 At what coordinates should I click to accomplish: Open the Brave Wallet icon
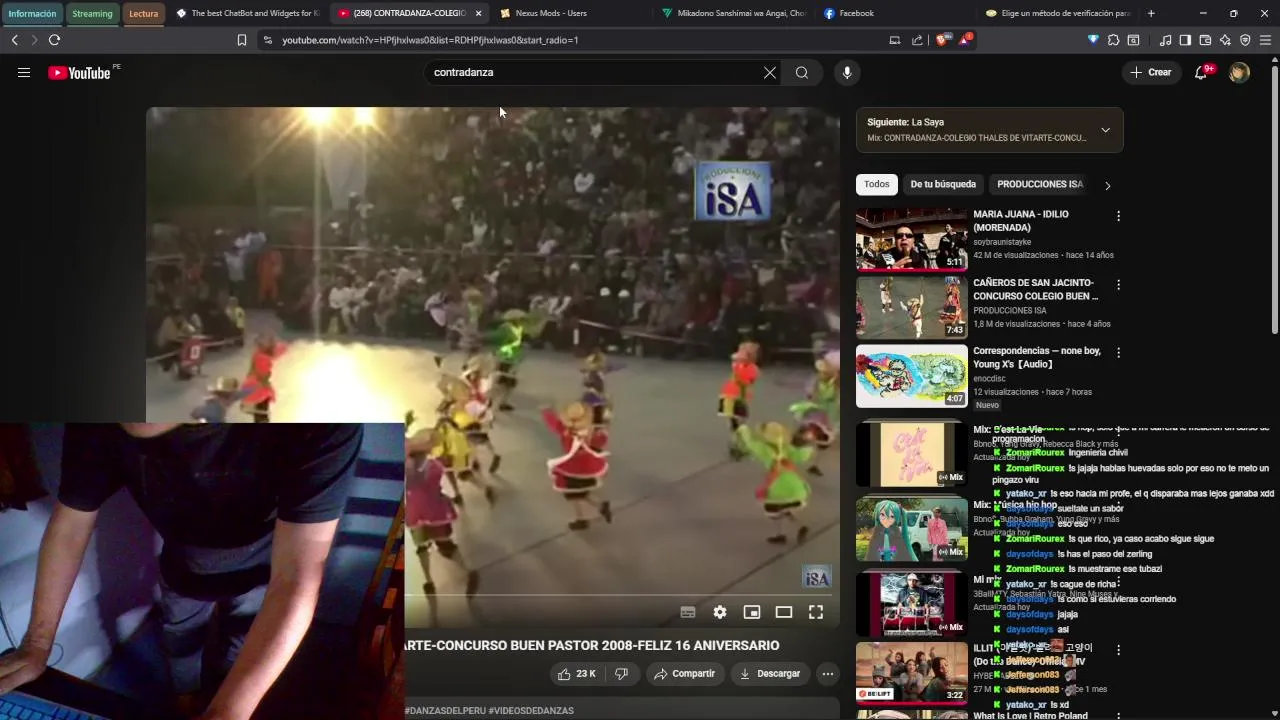click(x=1205, y=40)
